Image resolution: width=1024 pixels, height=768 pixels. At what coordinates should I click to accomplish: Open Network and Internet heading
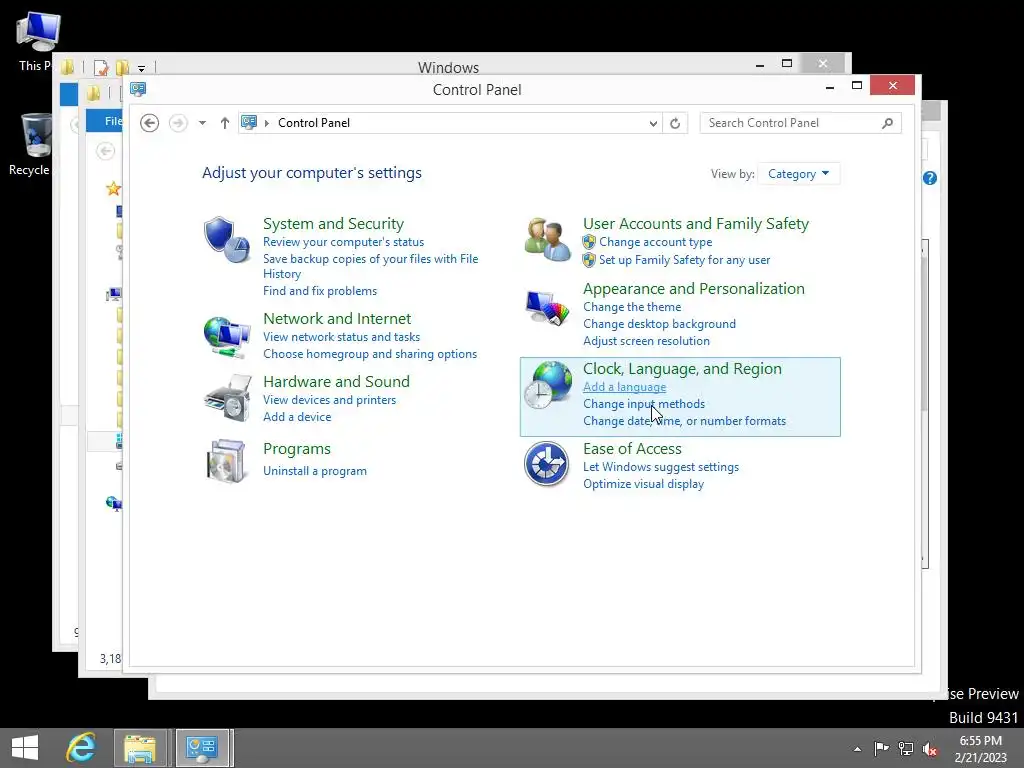pyautogui.click(x=337, y=319)
